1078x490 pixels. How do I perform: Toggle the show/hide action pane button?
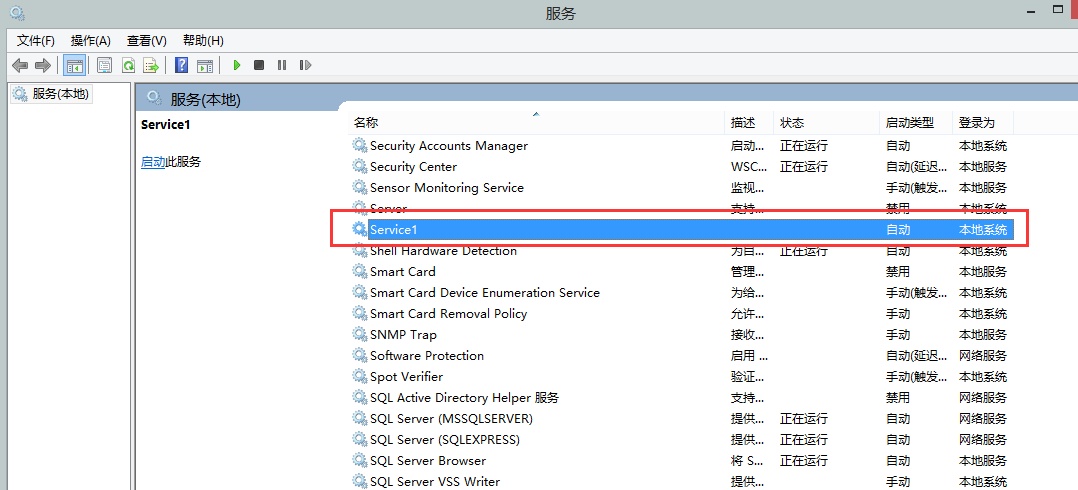[x=205, y=65]
